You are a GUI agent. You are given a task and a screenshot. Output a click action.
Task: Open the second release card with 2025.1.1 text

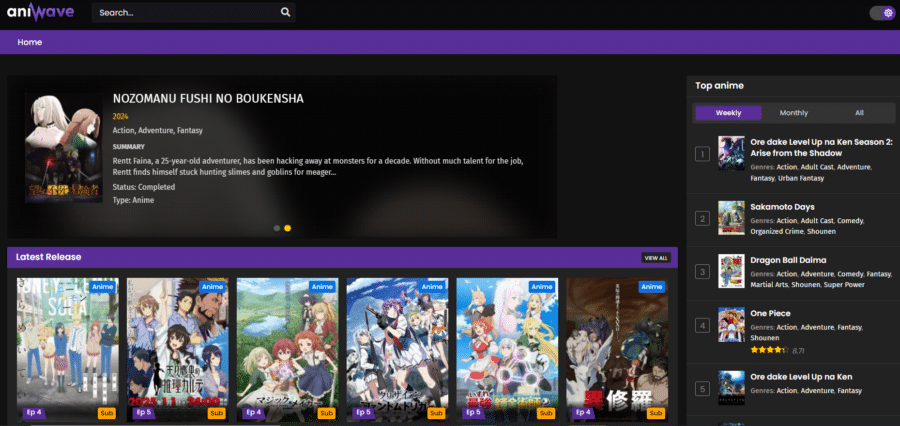177,350
